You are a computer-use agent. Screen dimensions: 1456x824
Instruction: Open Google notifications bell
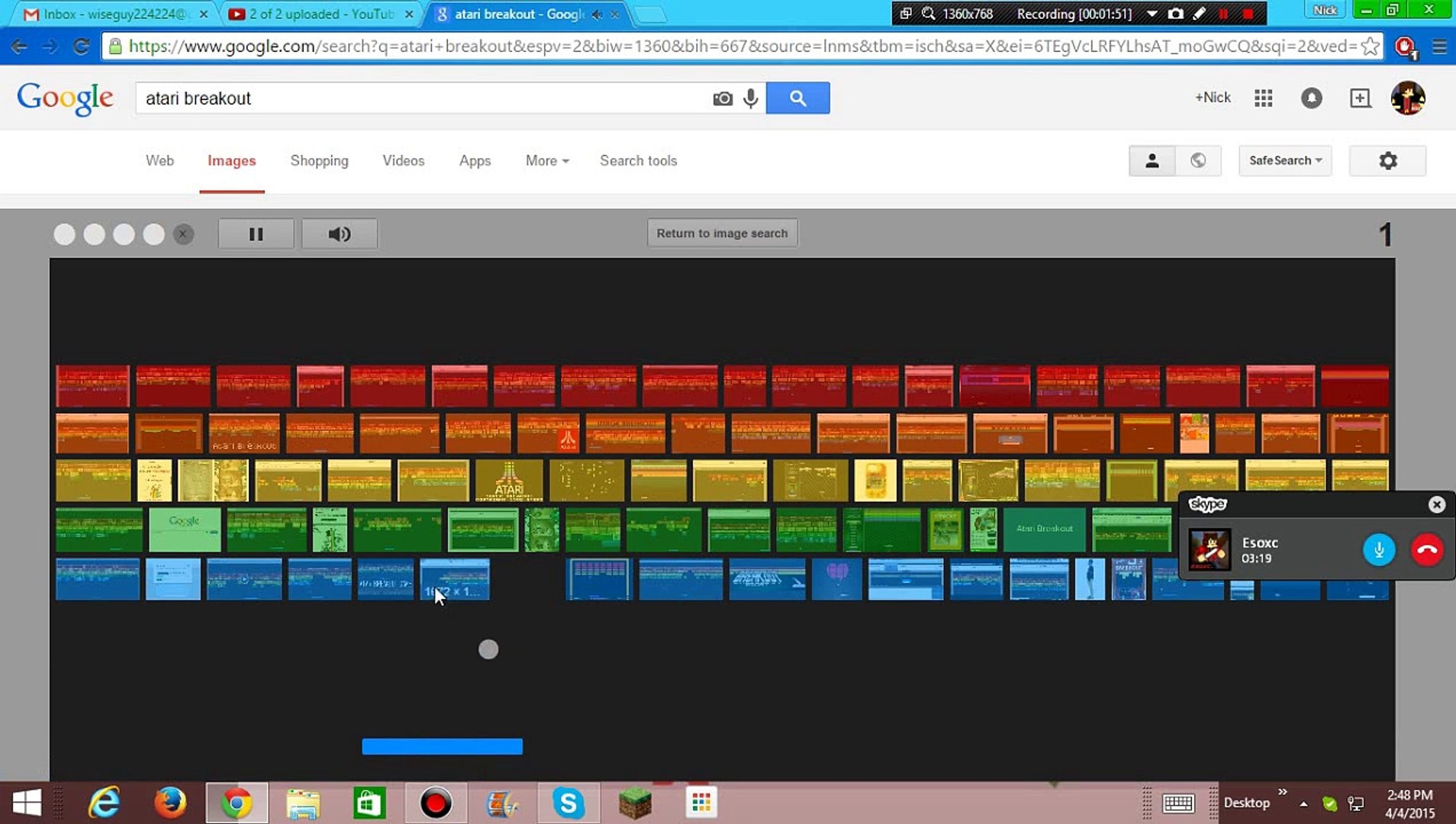(x=1311, y=98)
